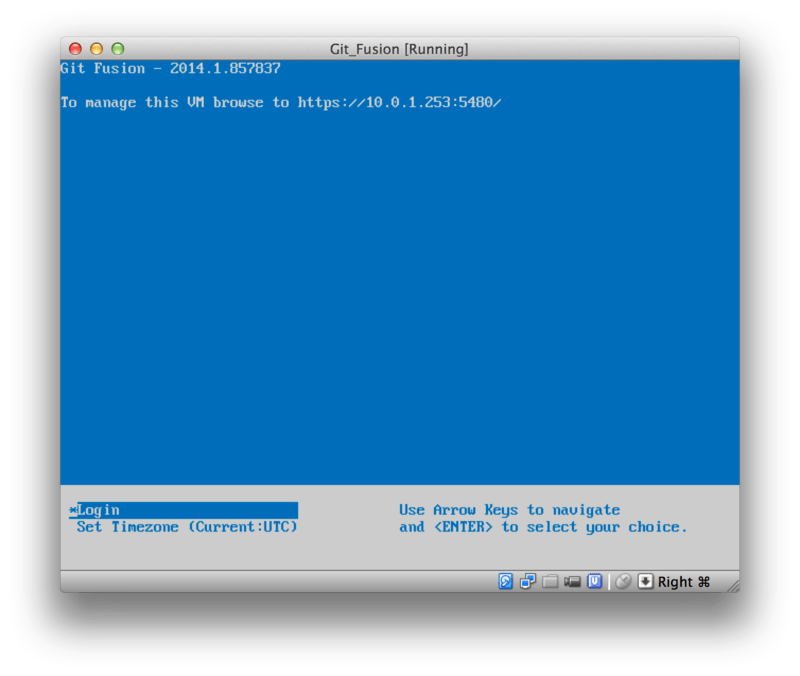Click the video capture status icon
800x676 pixels.
[x=571, y=582]
